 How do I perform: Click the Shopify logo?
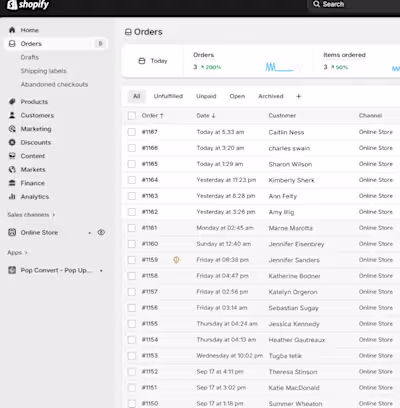coord(28,5)
